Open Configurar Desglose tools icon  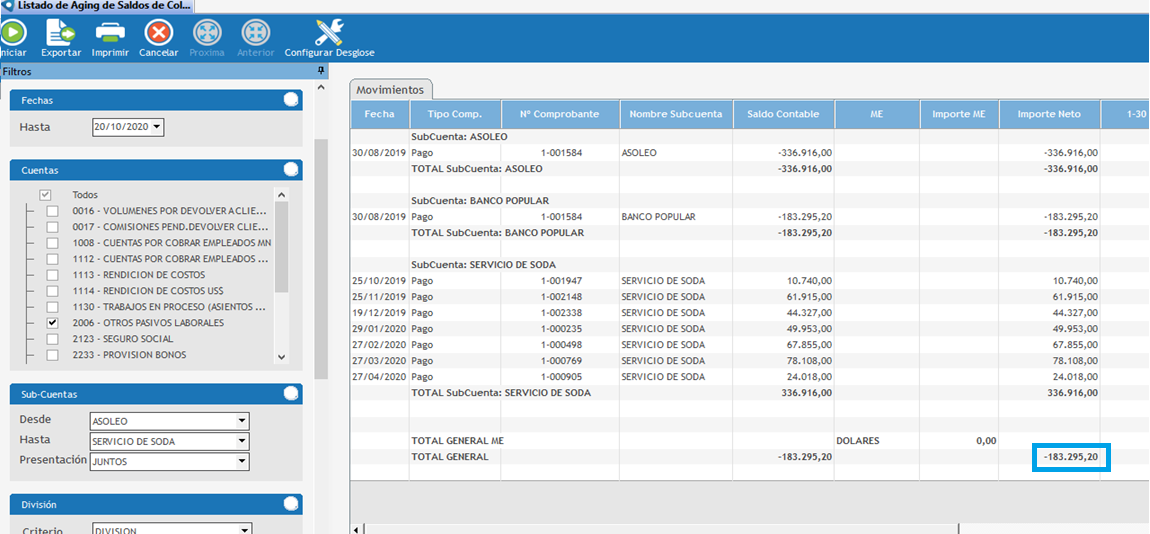329,33
